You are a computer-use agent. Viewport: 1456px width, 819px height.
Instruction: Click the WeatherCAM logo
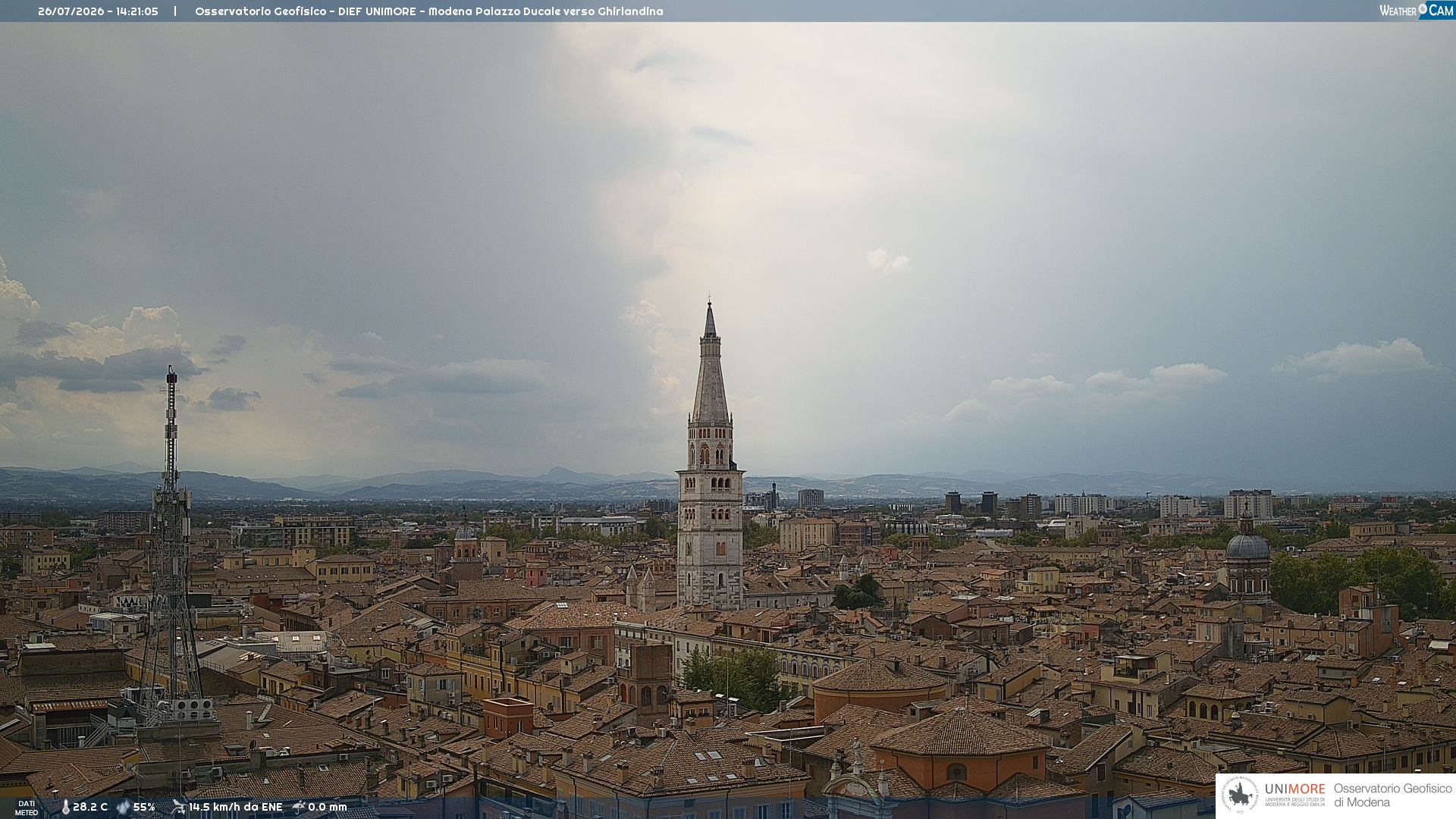coord(1417,11)
